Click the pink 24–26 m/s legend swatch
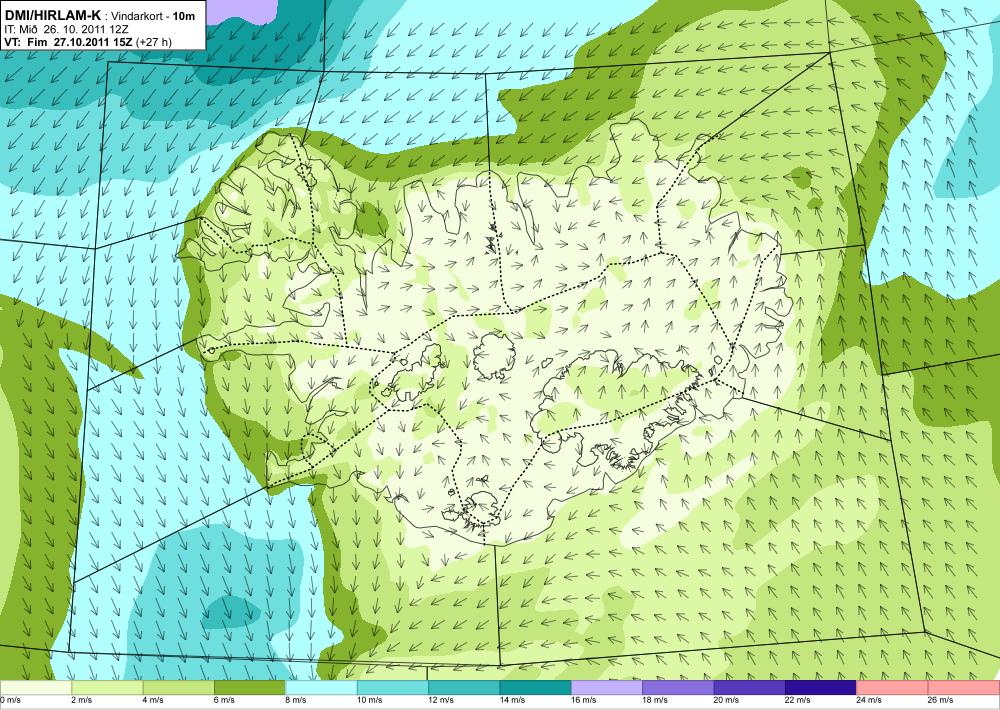Viewport: 1000px width, 710px height. [x=893, y=688]
